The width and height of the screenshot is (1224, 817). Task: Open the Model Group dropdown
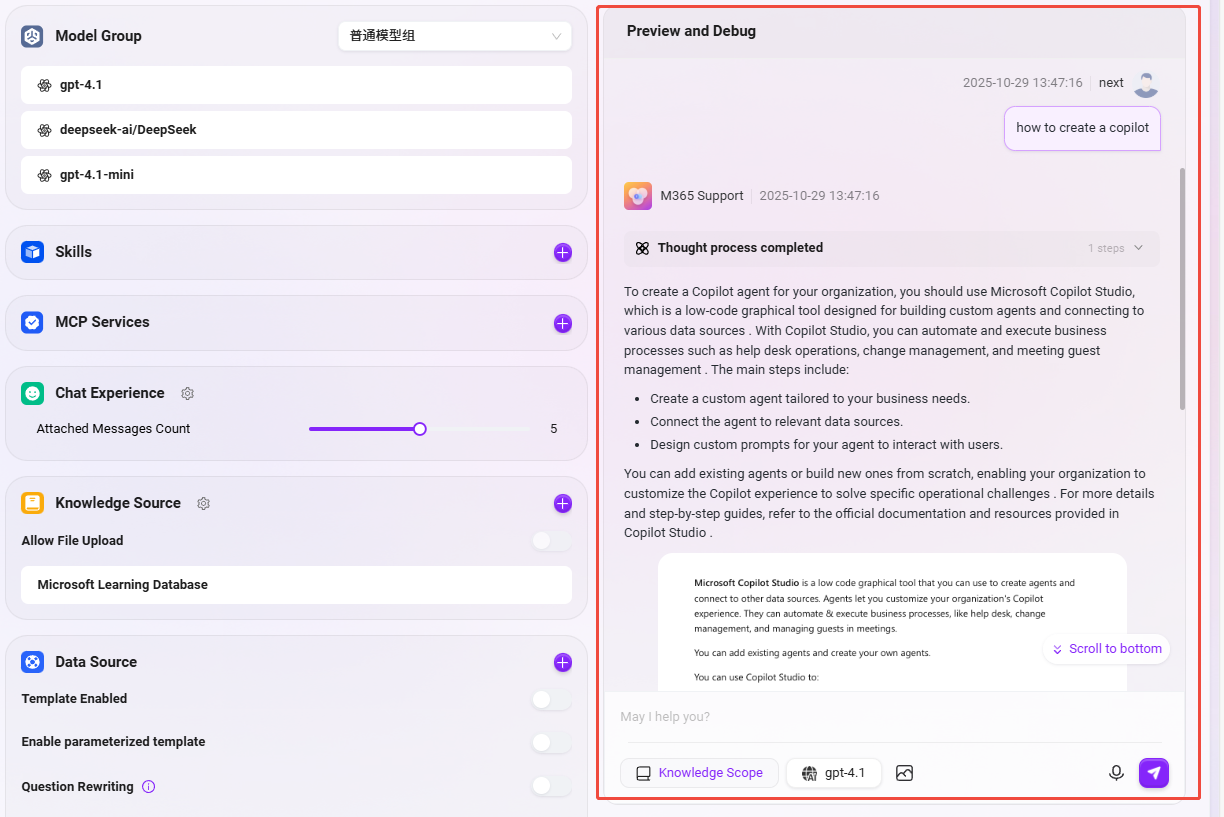tap(455, 36)
